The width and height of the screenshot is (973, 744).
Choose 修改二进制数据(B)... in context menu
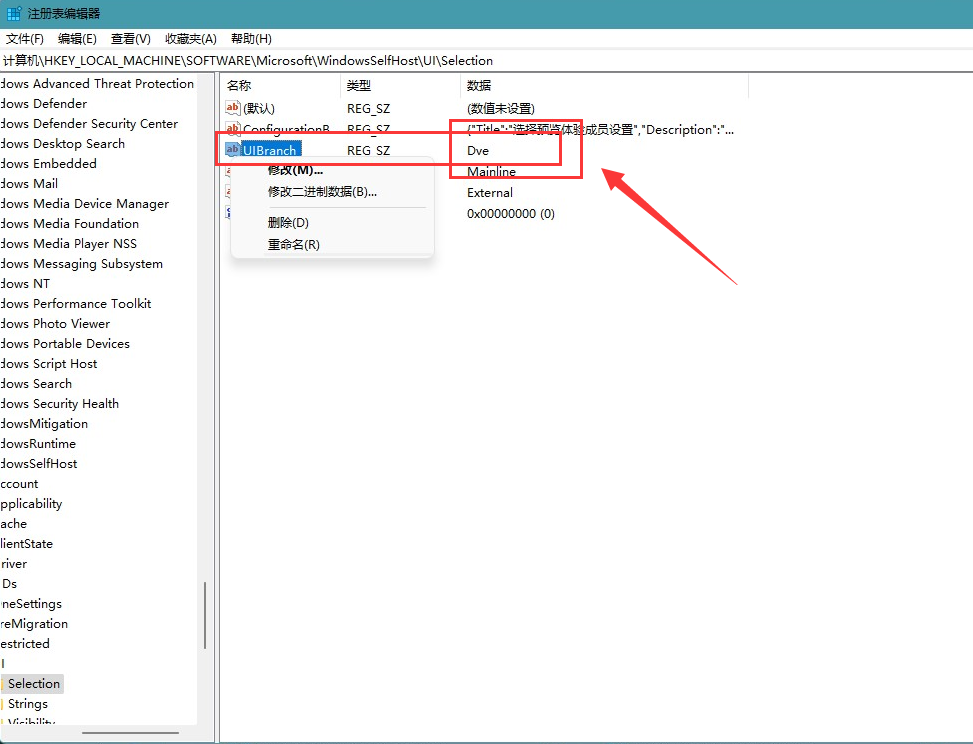(322, 192)
